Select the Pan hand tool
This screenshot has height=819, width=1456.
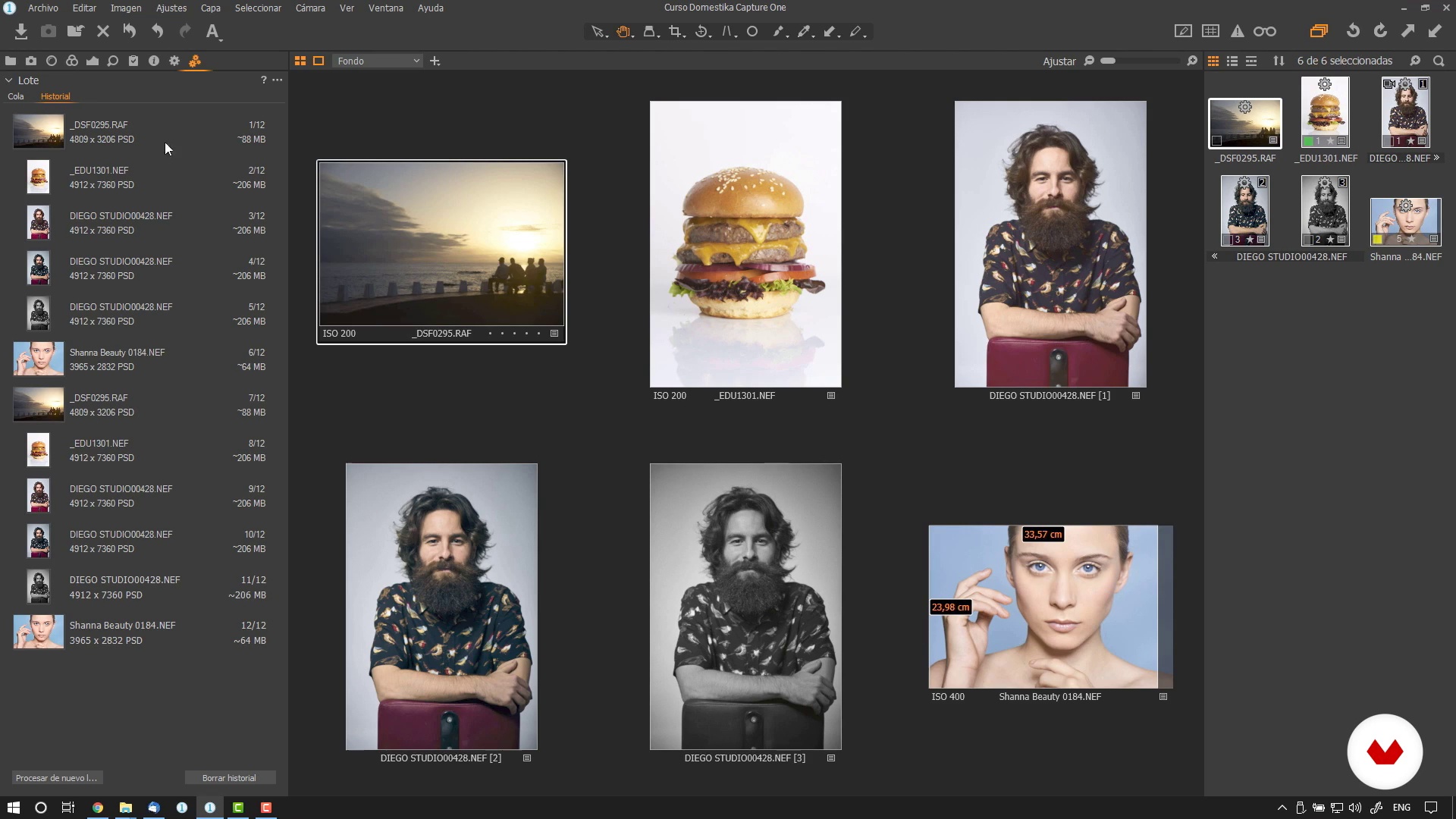pyautogui.click(x=624, y=32)
